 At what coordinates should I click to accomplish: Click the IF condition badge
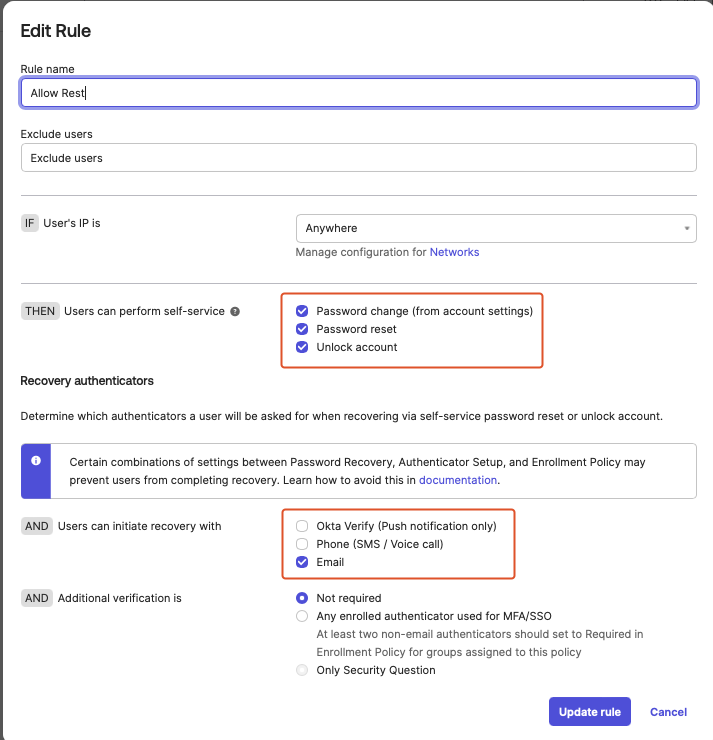coord(30,223)
